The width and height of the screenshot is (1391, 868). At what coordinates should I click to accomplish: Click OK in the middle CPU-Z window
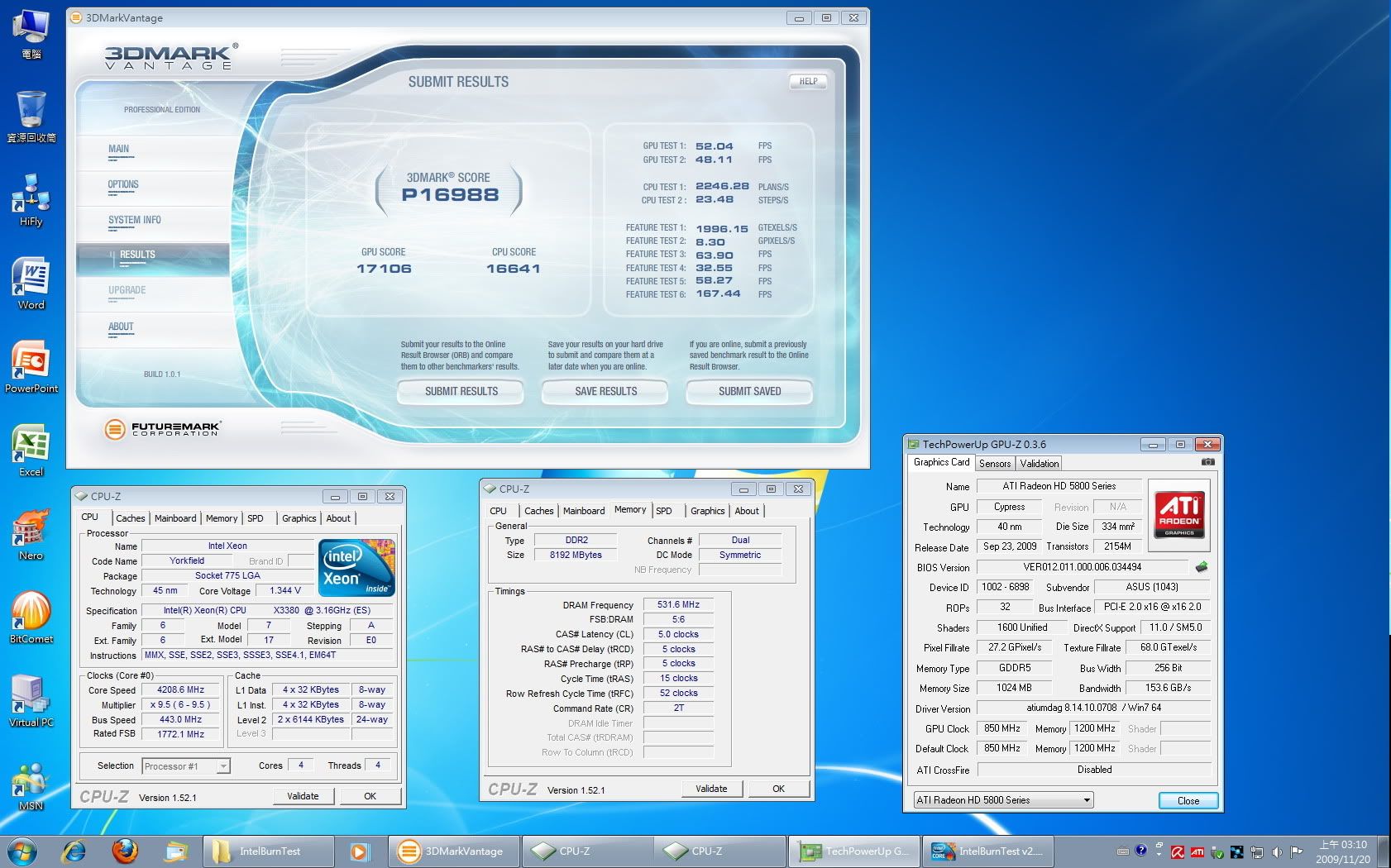778,789
